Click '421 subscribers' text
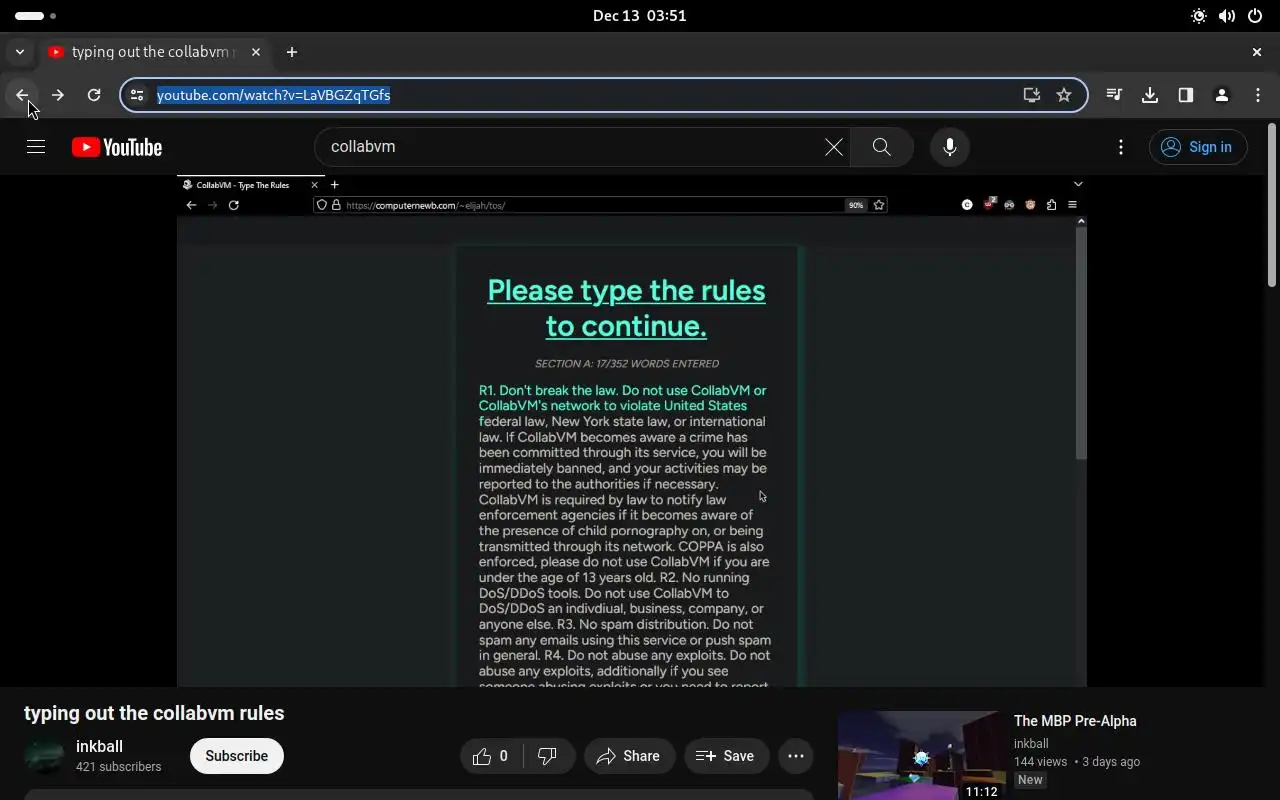1280x800 pixels. (118, 767)
